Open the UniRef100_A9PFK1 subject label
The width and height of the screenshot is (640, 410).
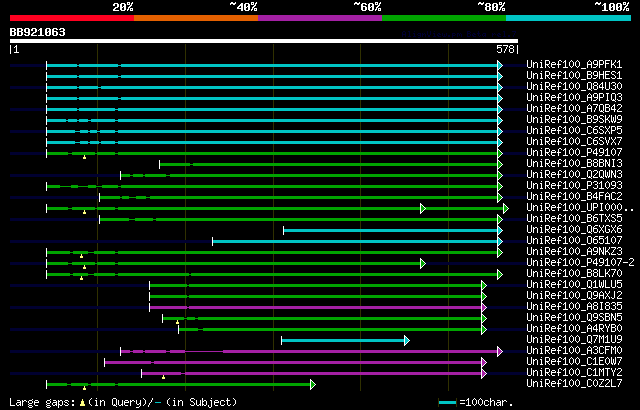pos(574,64)
